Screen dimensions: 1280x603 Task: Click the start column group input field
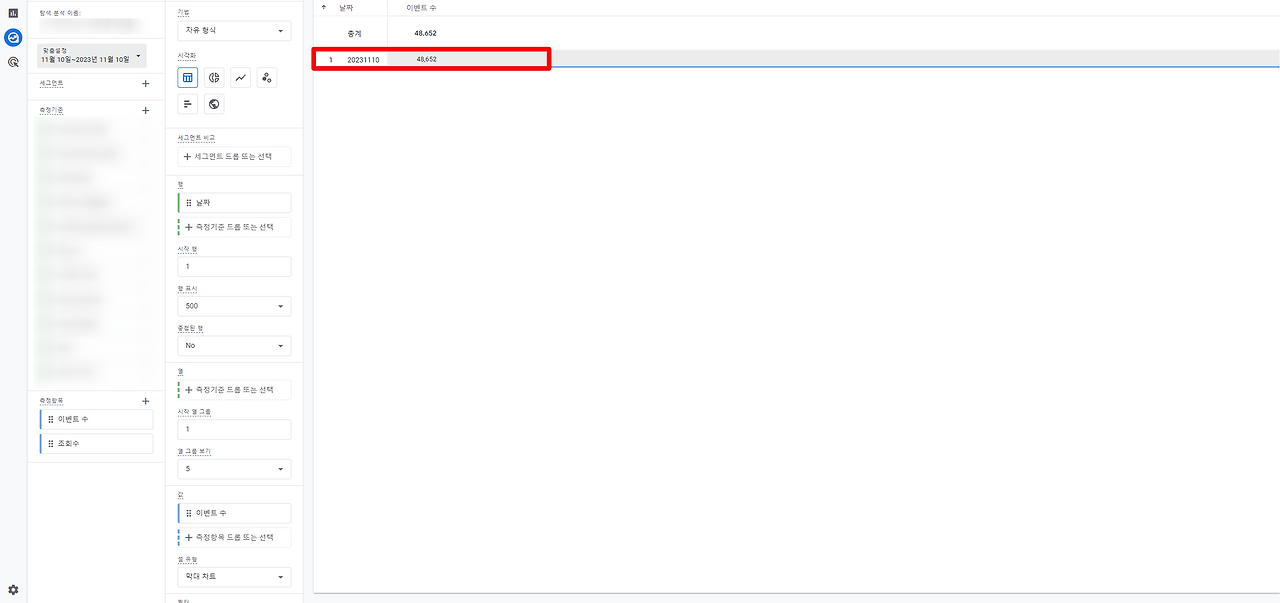click(234, 429)
